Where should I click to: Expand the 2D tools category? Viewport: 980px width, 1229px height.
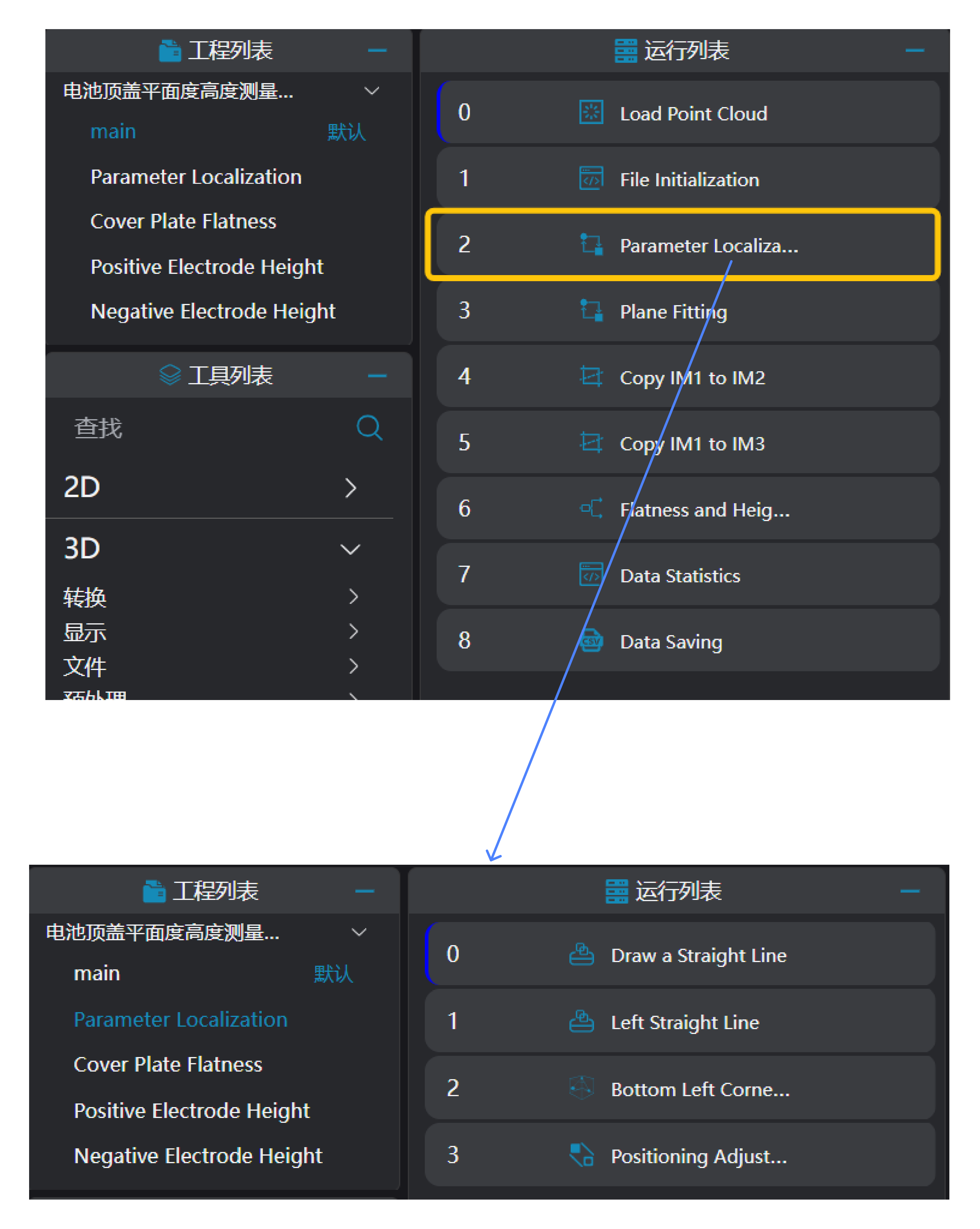coord(351,488)
